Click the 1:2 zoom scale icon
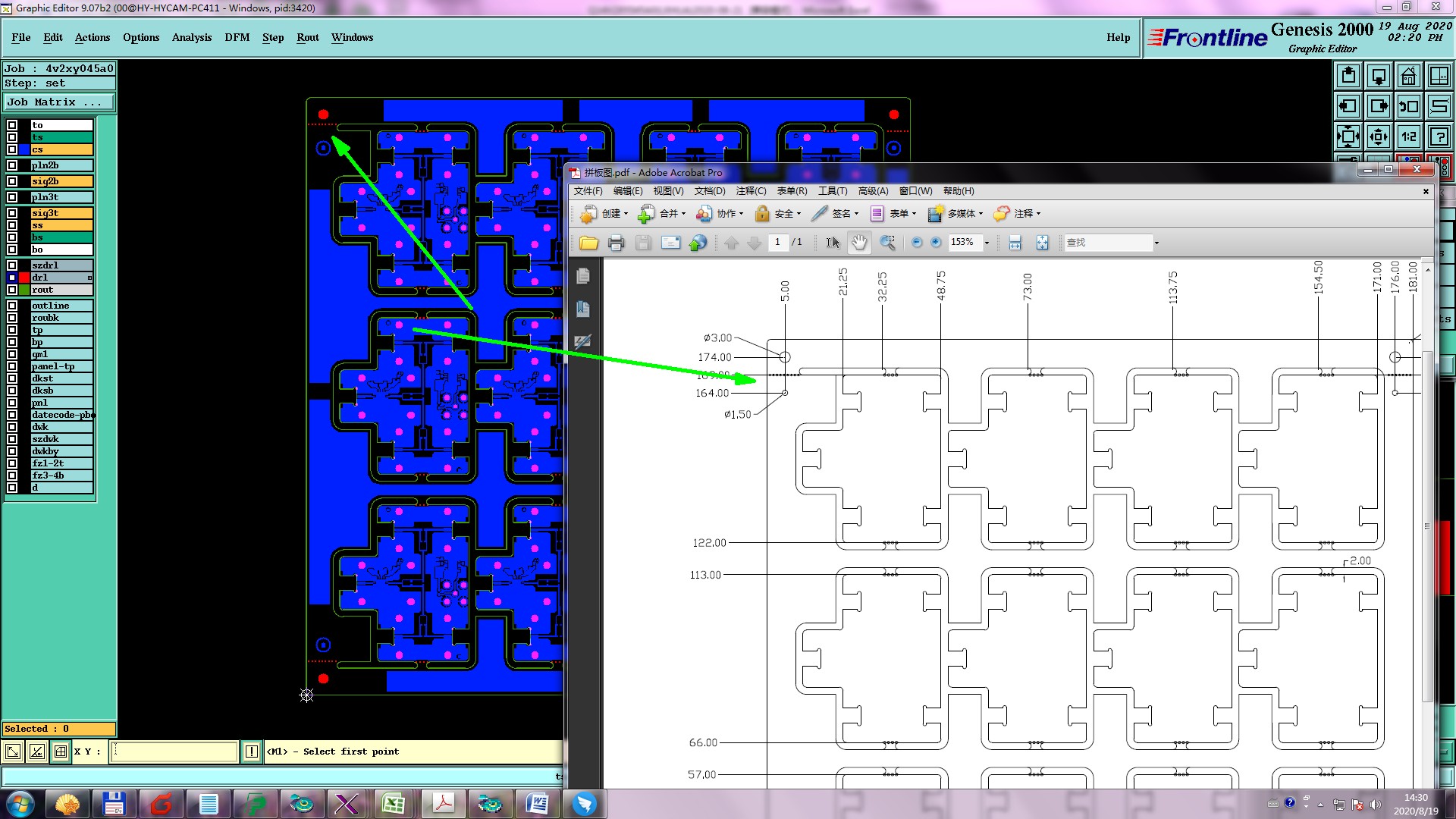 (x=1408, y=136)
